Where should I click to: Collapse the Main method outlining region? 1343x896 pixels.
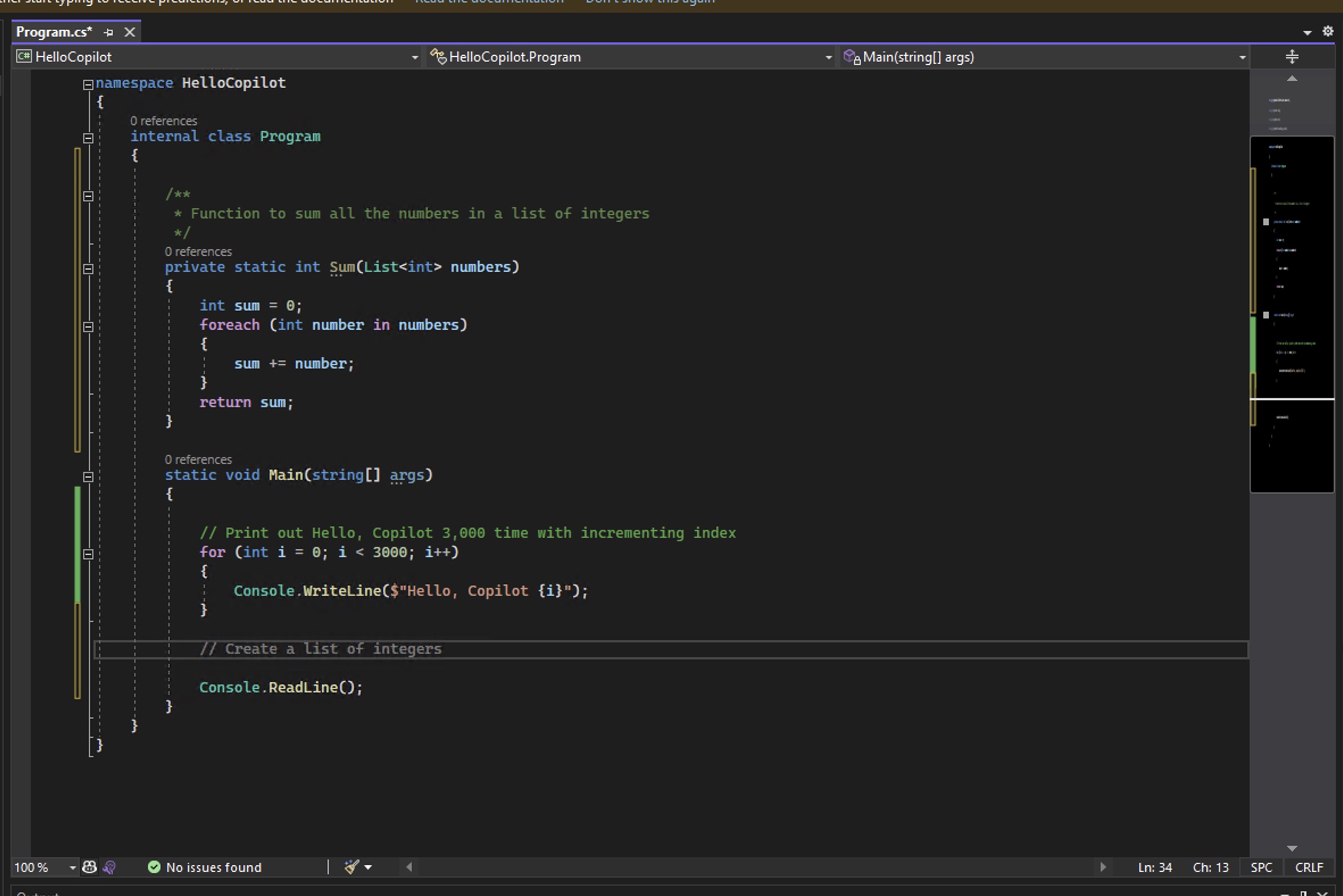coord(88,476)
